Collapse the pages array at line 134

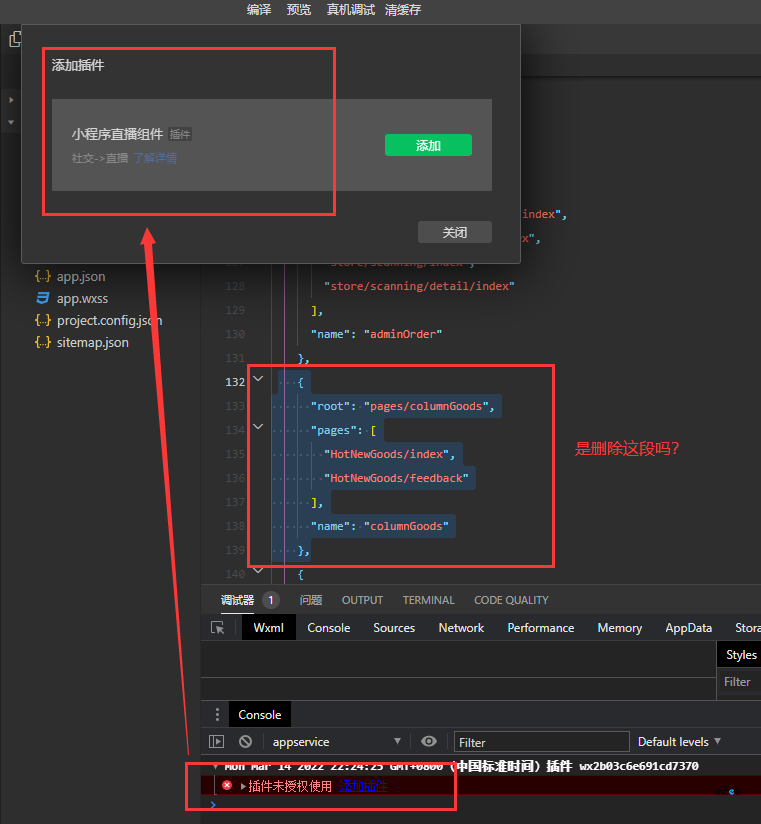click(x=258, y=427)
